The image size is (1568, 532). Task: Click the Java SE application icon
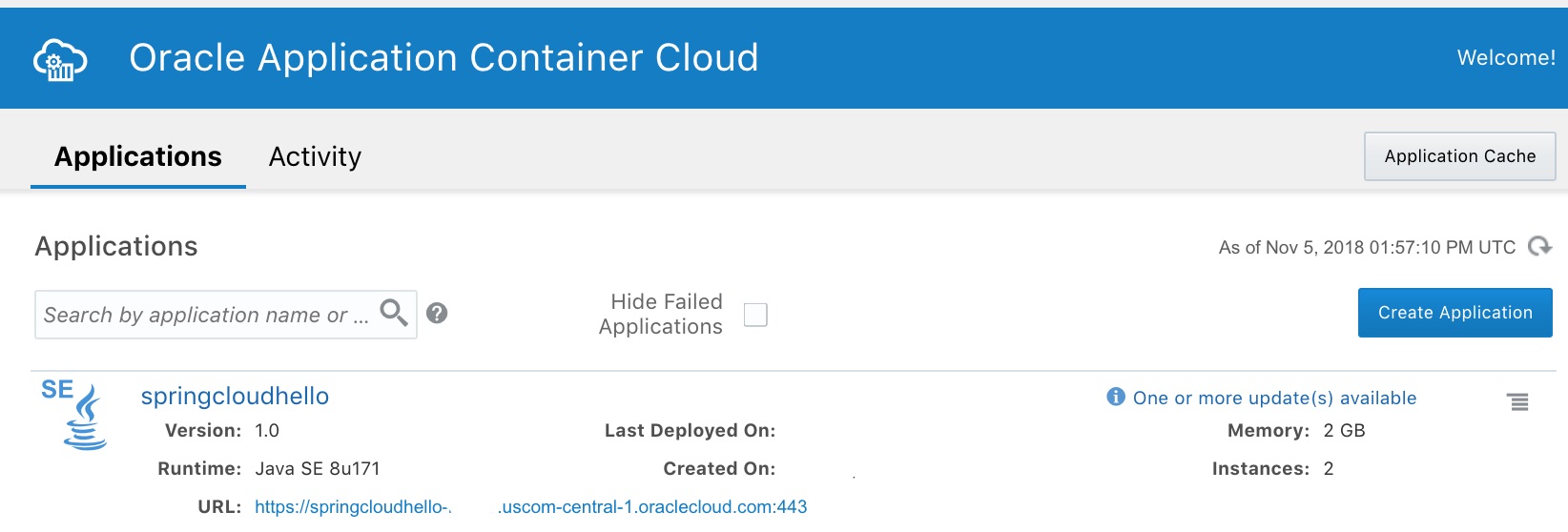tap(74, 415)
